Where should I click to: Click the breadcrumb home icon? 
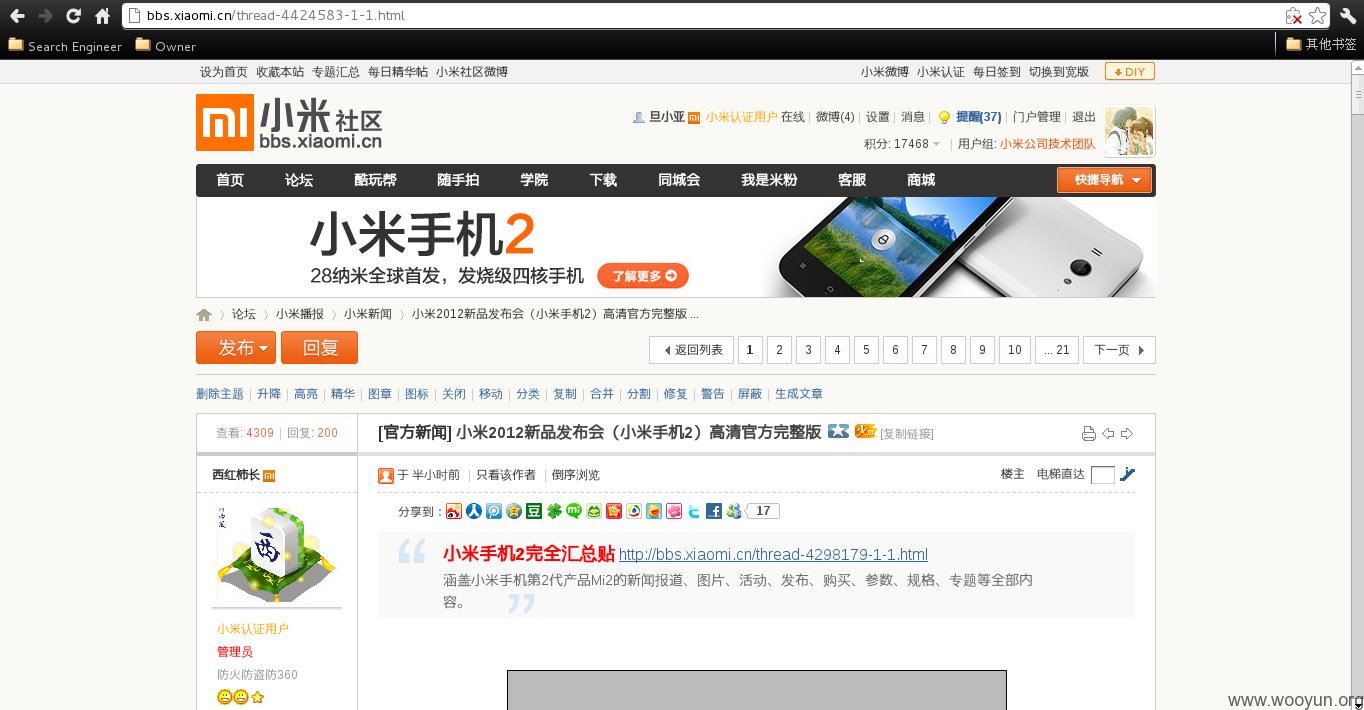click(x=204, y=315)
